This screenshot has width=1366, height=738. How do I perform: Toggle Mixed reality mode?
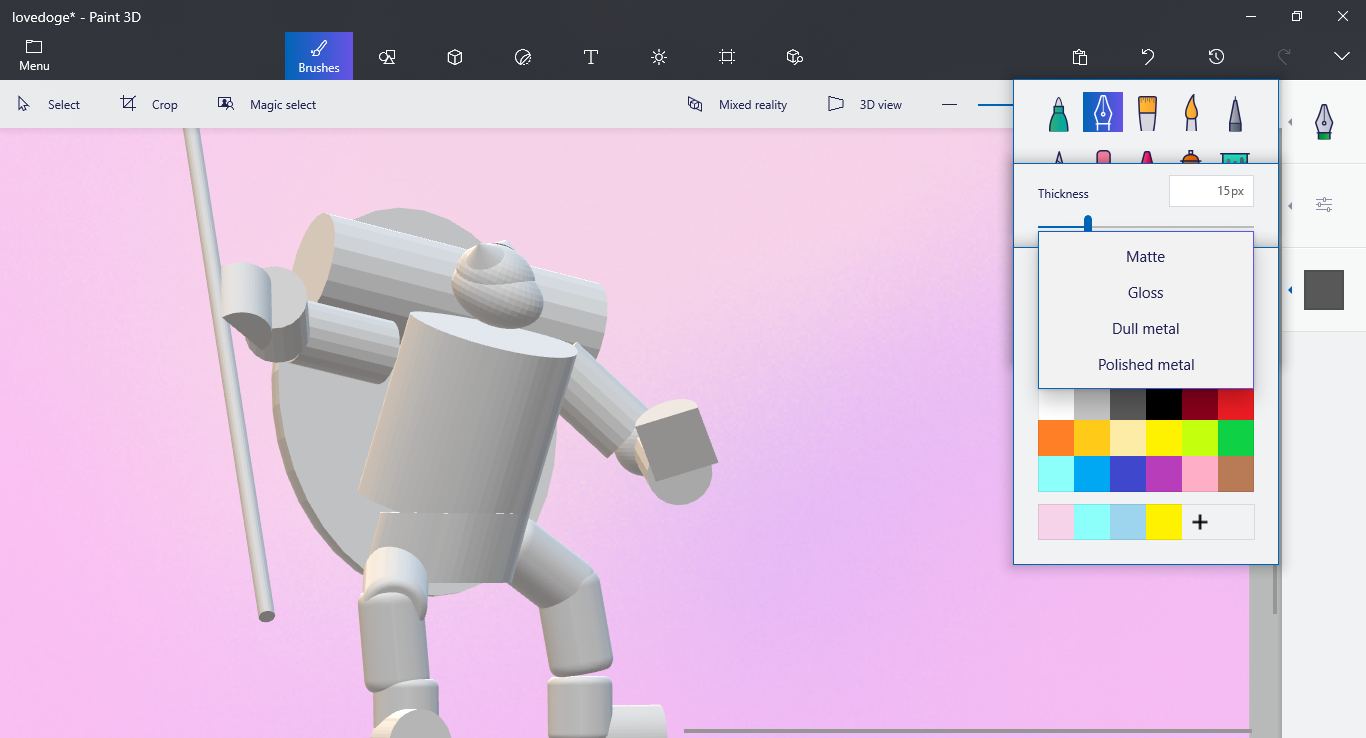click(737, 104)
